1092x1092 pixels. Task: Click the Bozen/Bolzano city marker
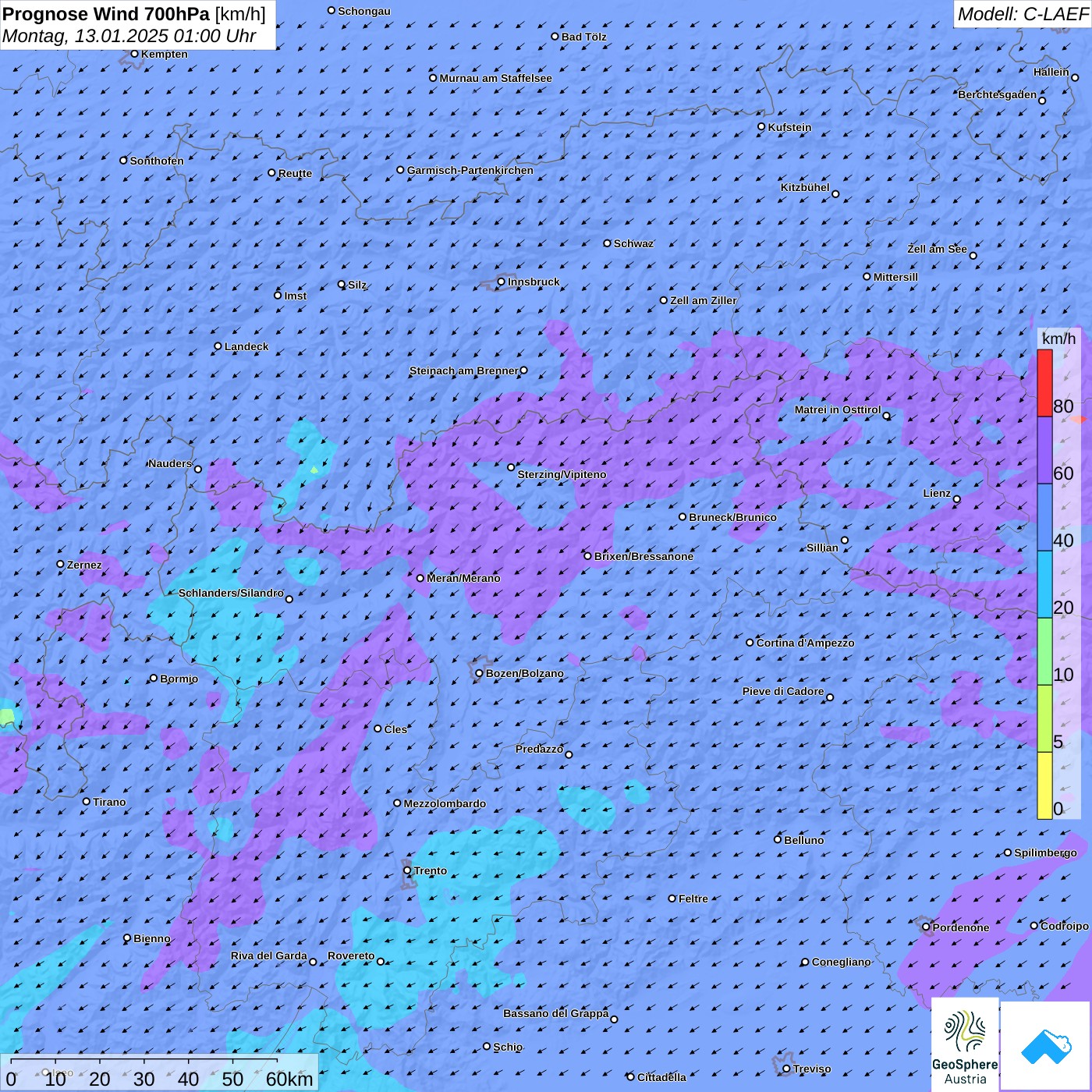pos(480,673)
